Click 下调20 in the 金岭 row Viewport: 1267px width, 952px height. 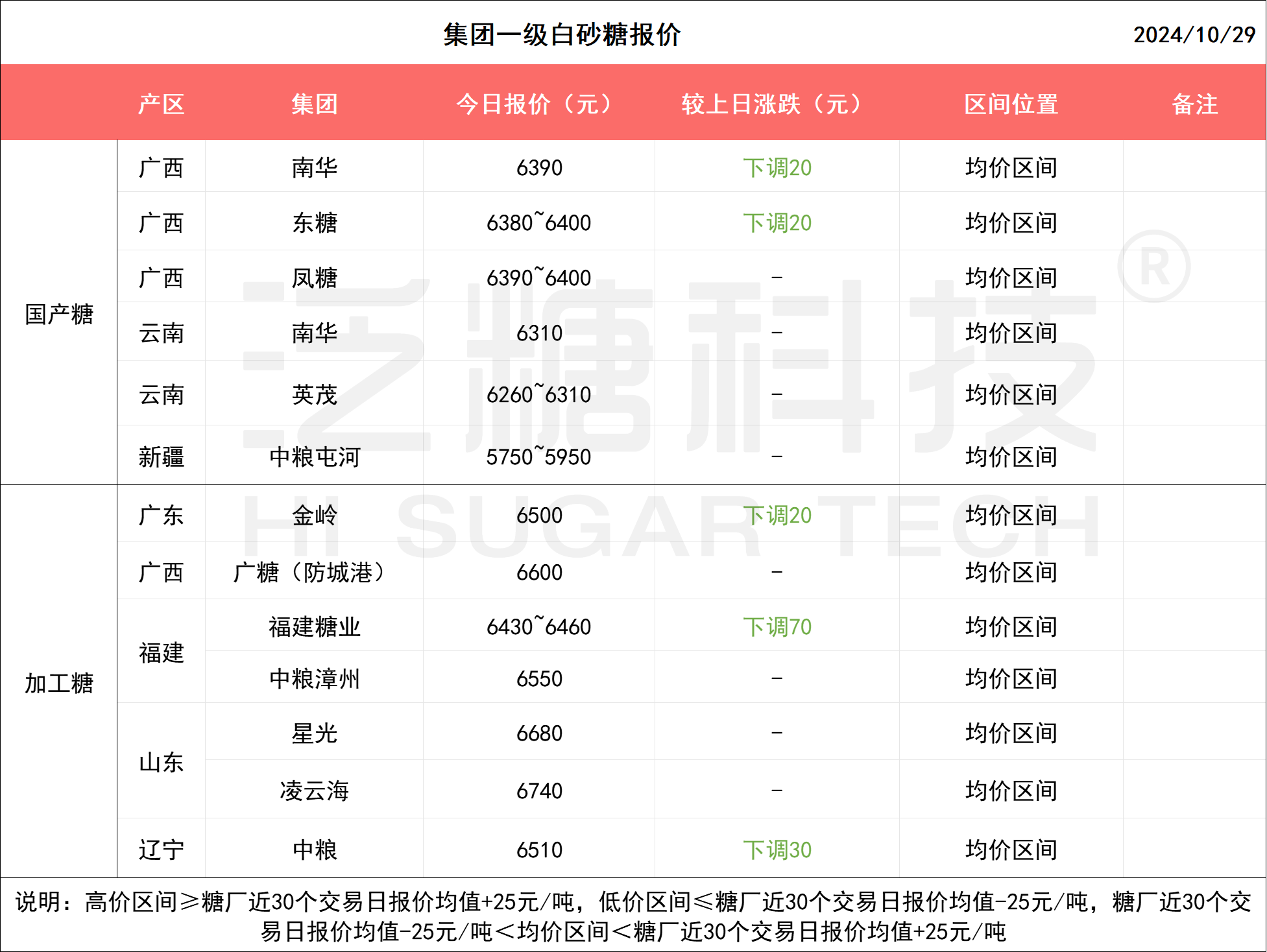(777, 516)
